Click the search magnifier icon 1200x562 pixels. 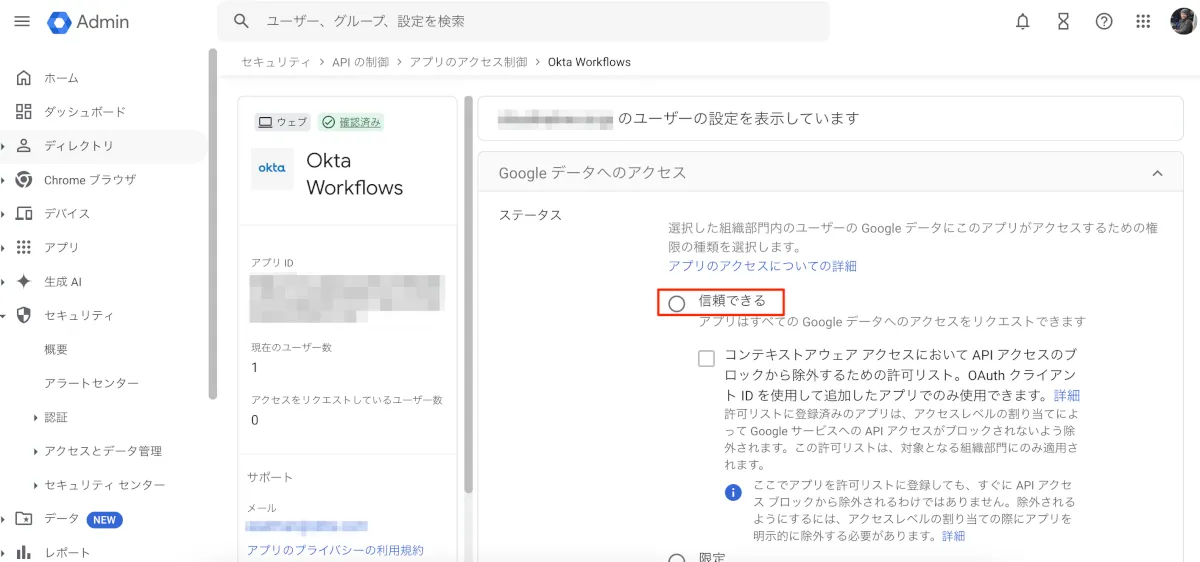[x=241, y=21]
